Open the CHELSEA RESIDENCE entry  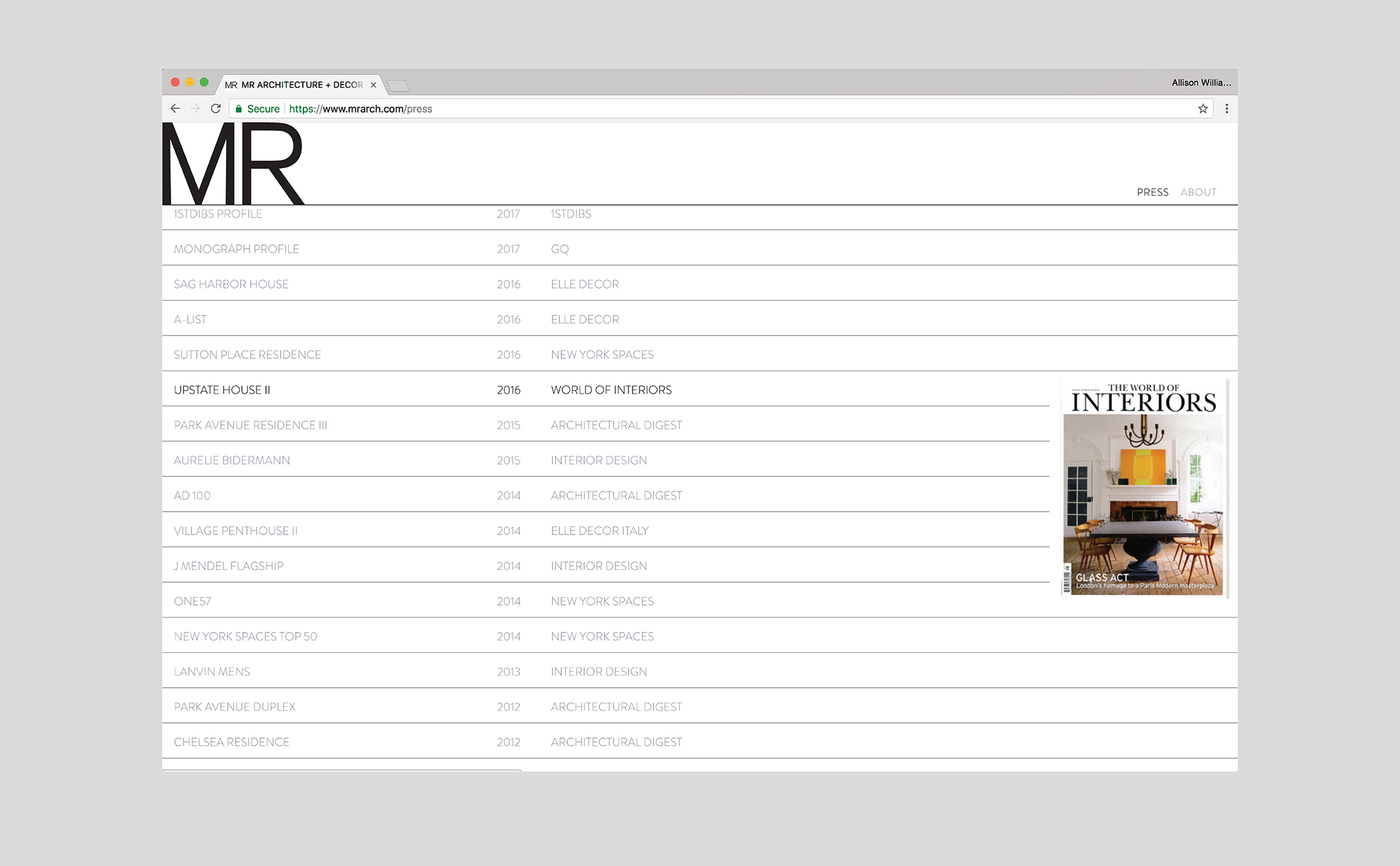(x=231, y=742)
